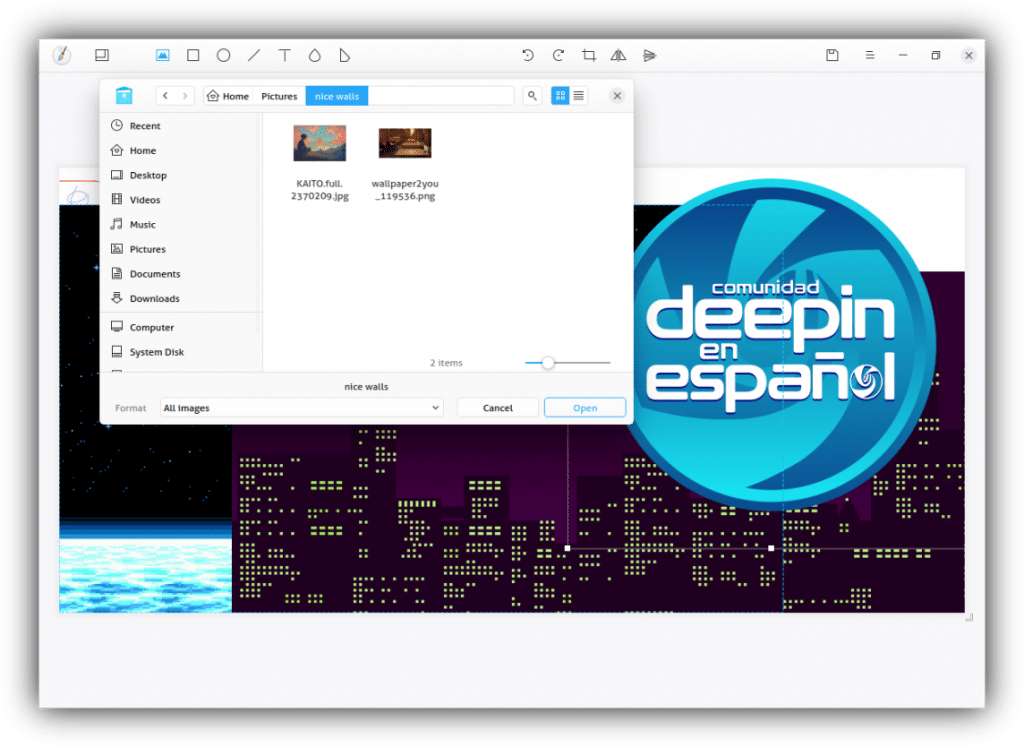
Task: Expand the Format 'All images' dropdown
Action: pyautogui.click(x=302, y=408)
